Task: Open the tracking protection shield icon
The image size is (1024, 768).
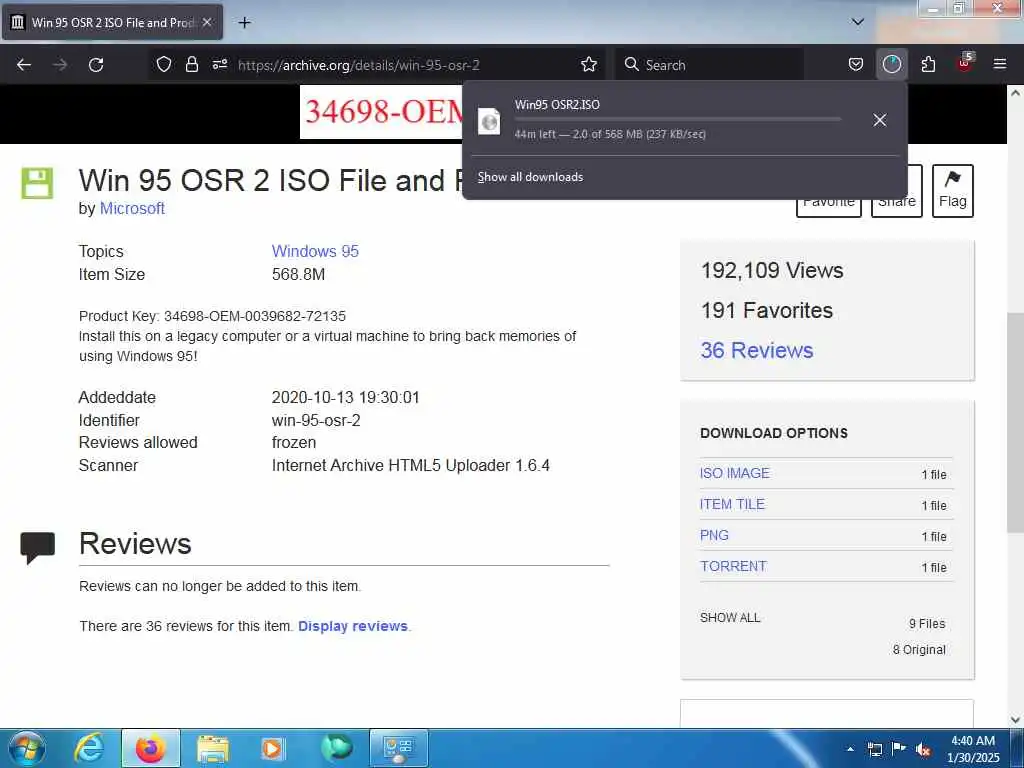Action: pyautogui.click(x=164, y=64)
